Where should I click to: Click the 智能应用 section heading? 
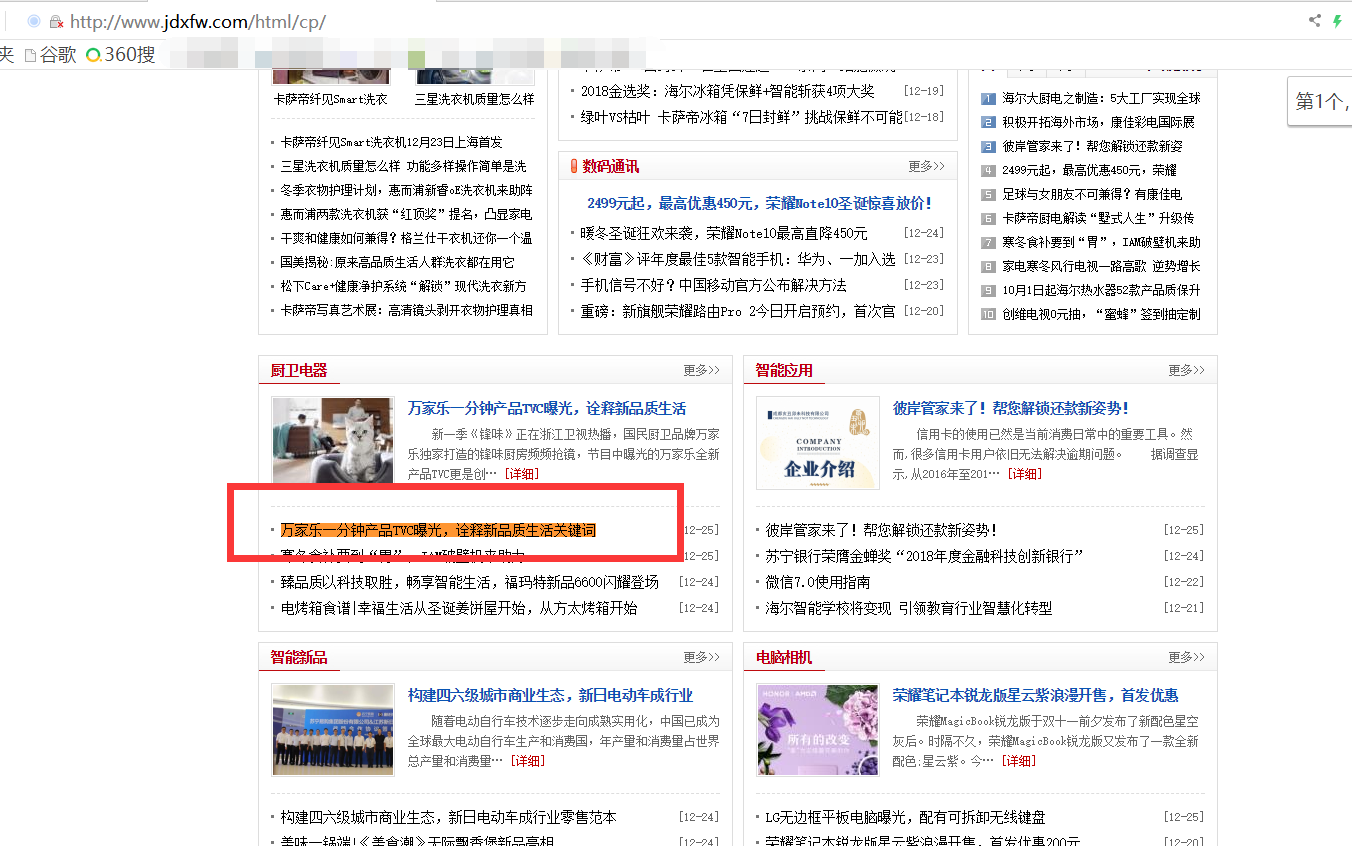783,370
